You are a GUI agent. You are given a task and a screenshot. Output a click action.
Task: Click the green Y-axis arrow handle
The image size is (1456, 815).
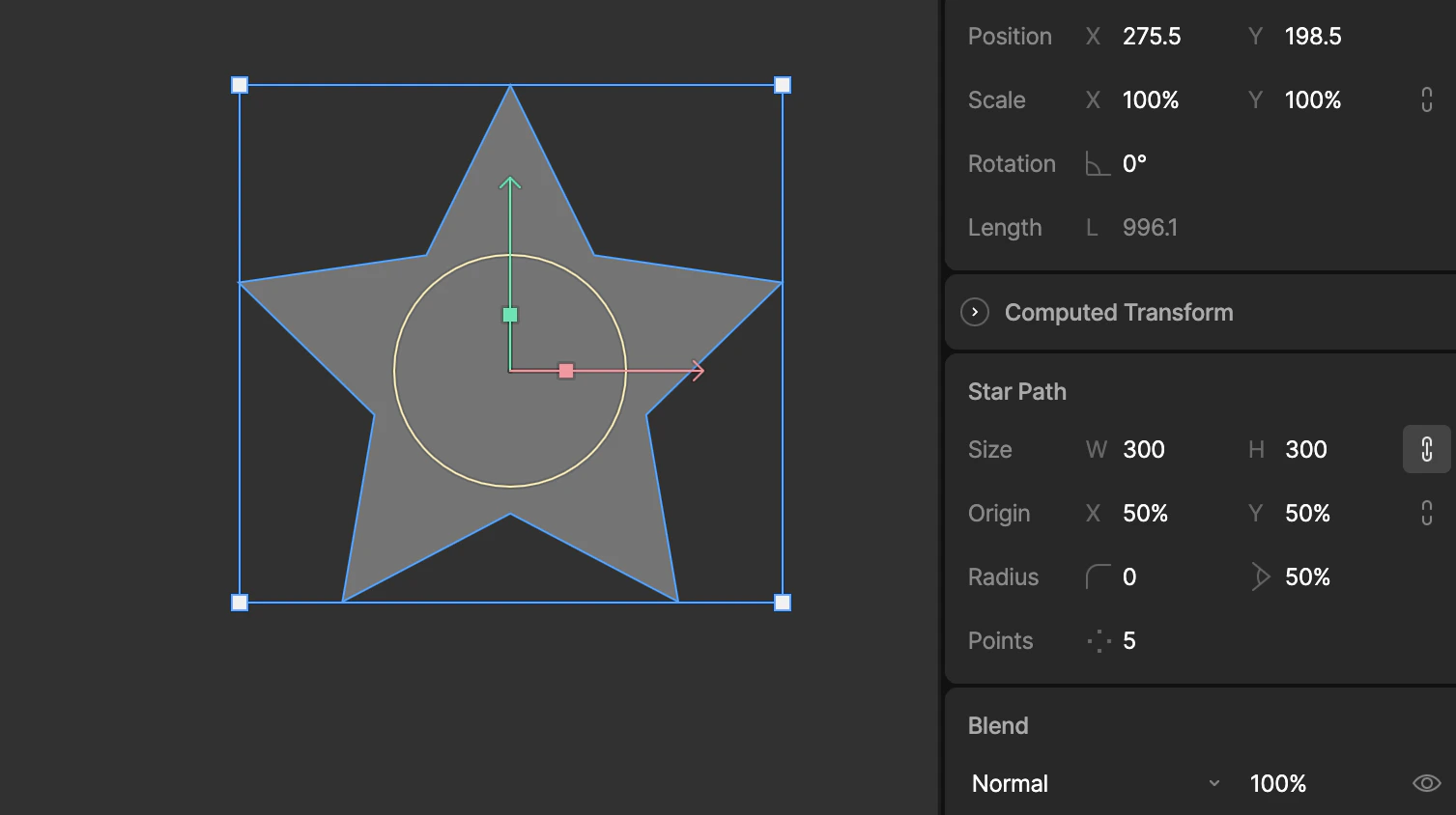point(510,183)
